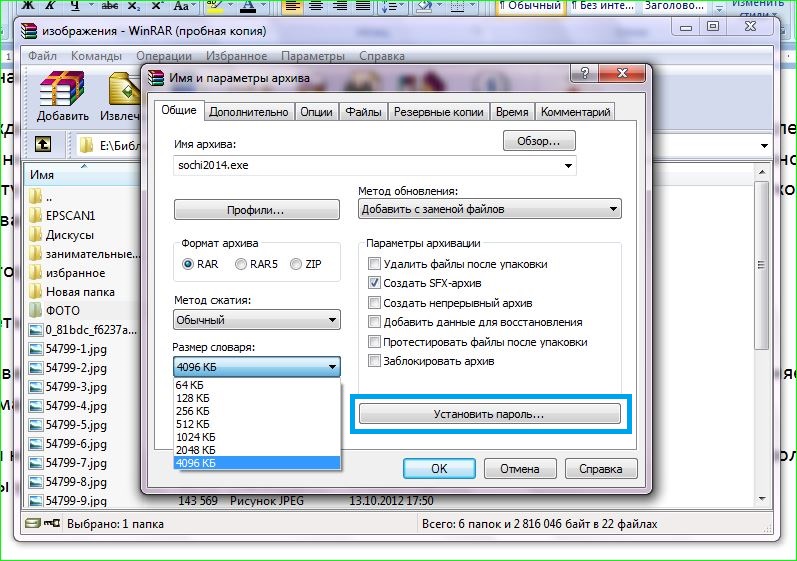797x561 pixels.
Task: Click the ФОТО folder icon
Action: tap(35, 310)
